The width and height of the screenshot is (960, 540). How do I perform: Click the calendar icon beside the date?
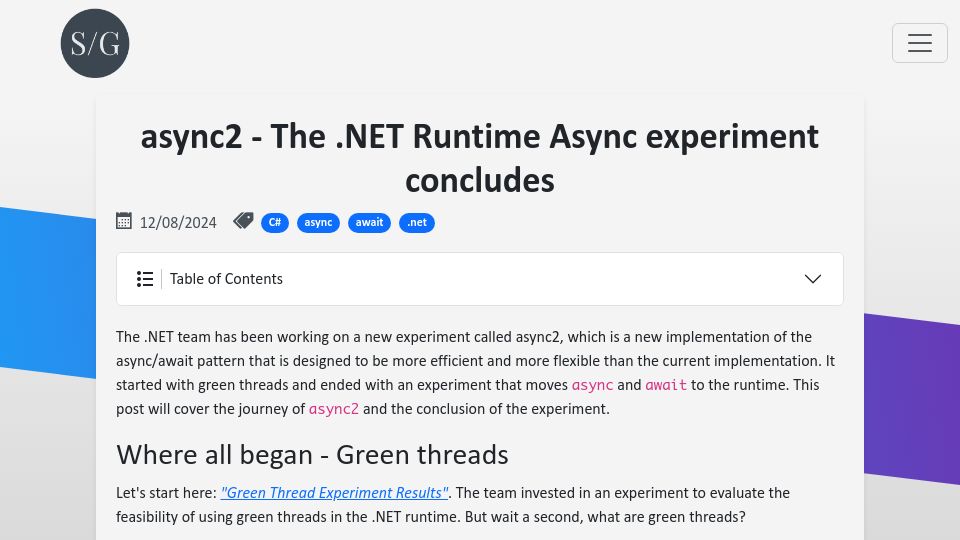coord(124,221)
